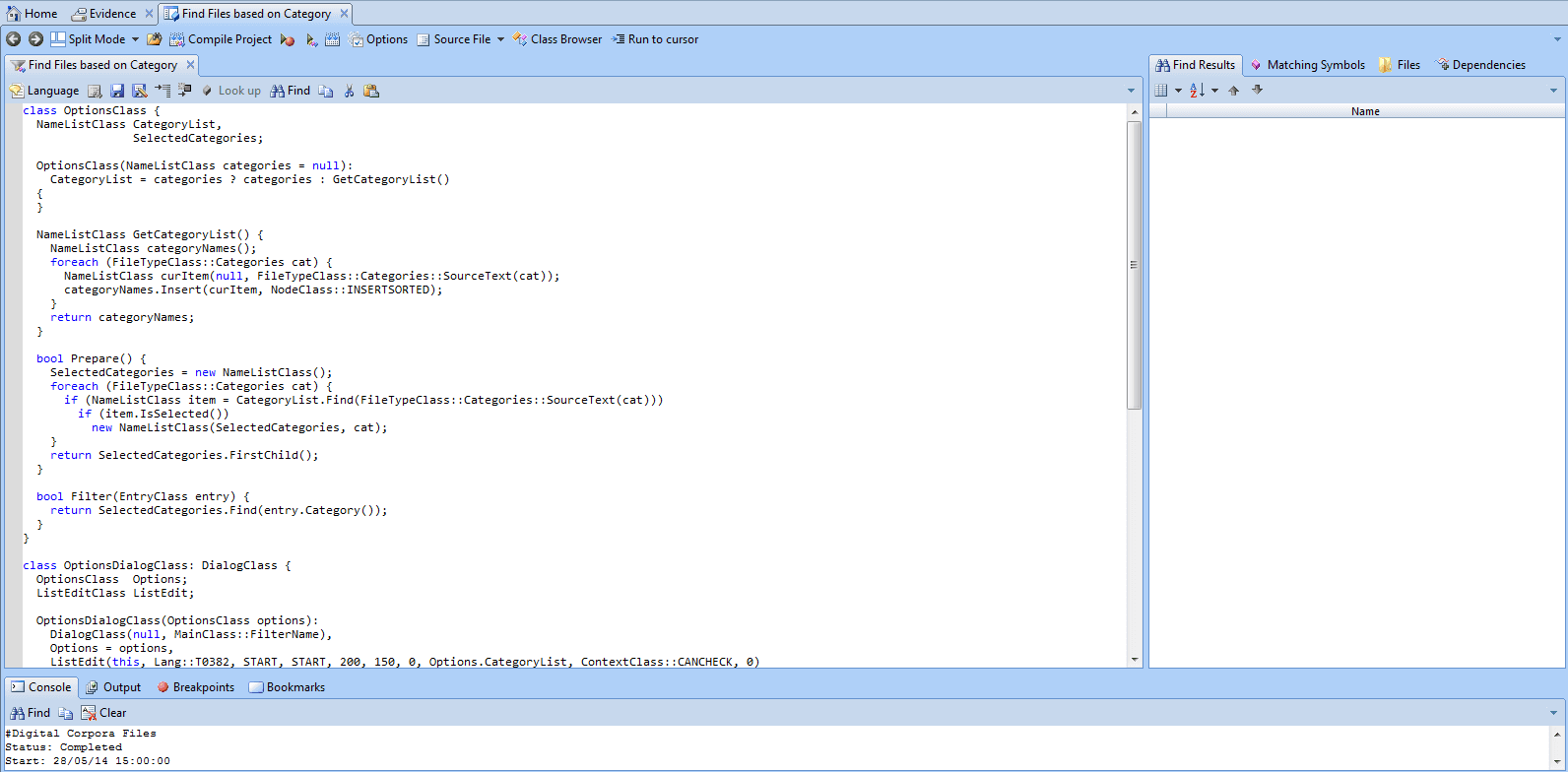Clear the console output

tap(103, 713)
